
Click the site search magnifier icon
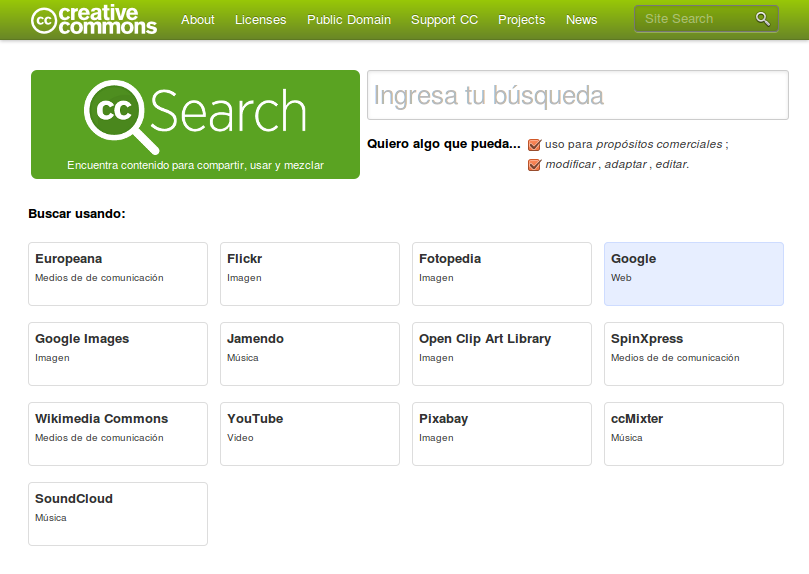pos(763,19)
